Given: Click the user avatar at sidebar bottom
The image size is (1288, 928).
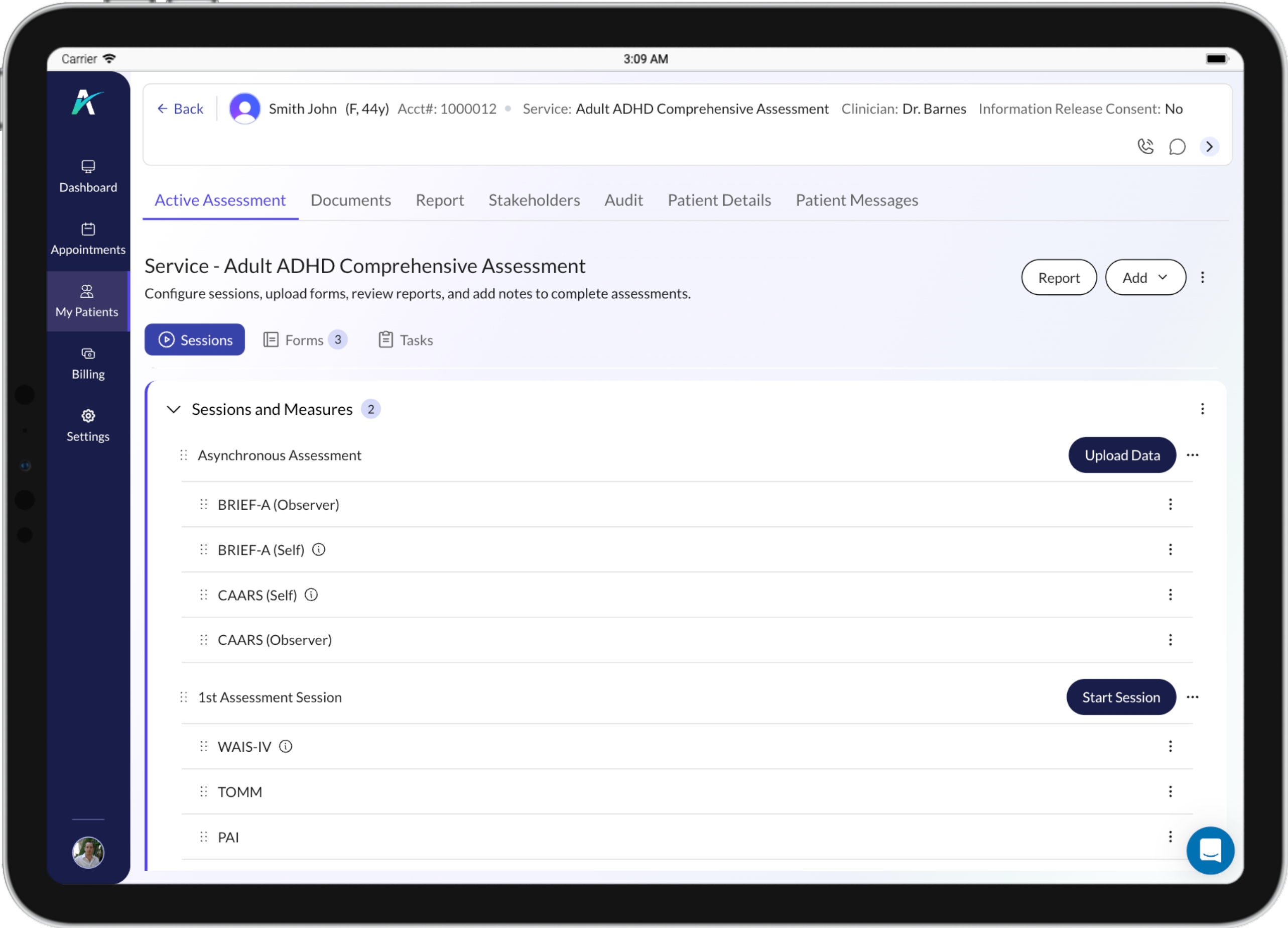Looking at the screenshot, I should [x=88, y=852].
